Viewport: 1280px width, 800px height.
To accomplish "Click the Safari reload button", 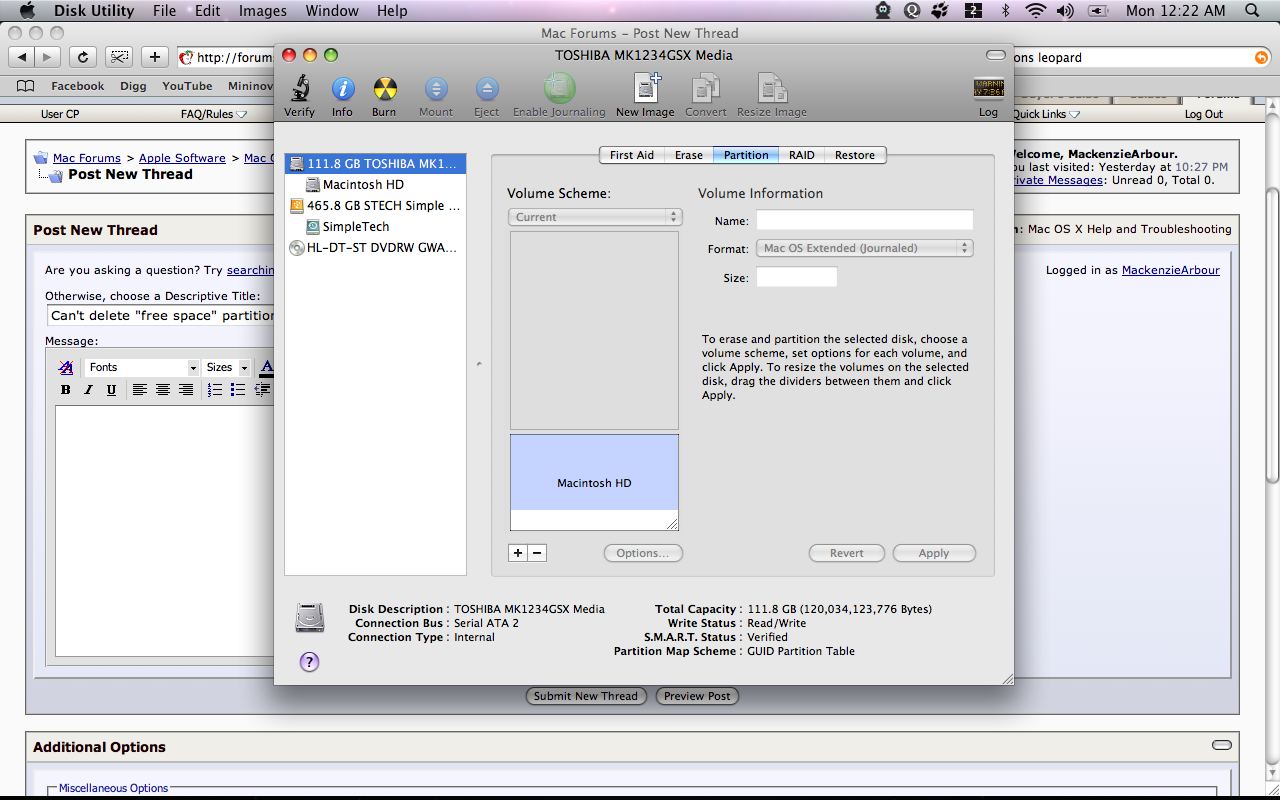I will pyautogui.click(x=84, y=57).
